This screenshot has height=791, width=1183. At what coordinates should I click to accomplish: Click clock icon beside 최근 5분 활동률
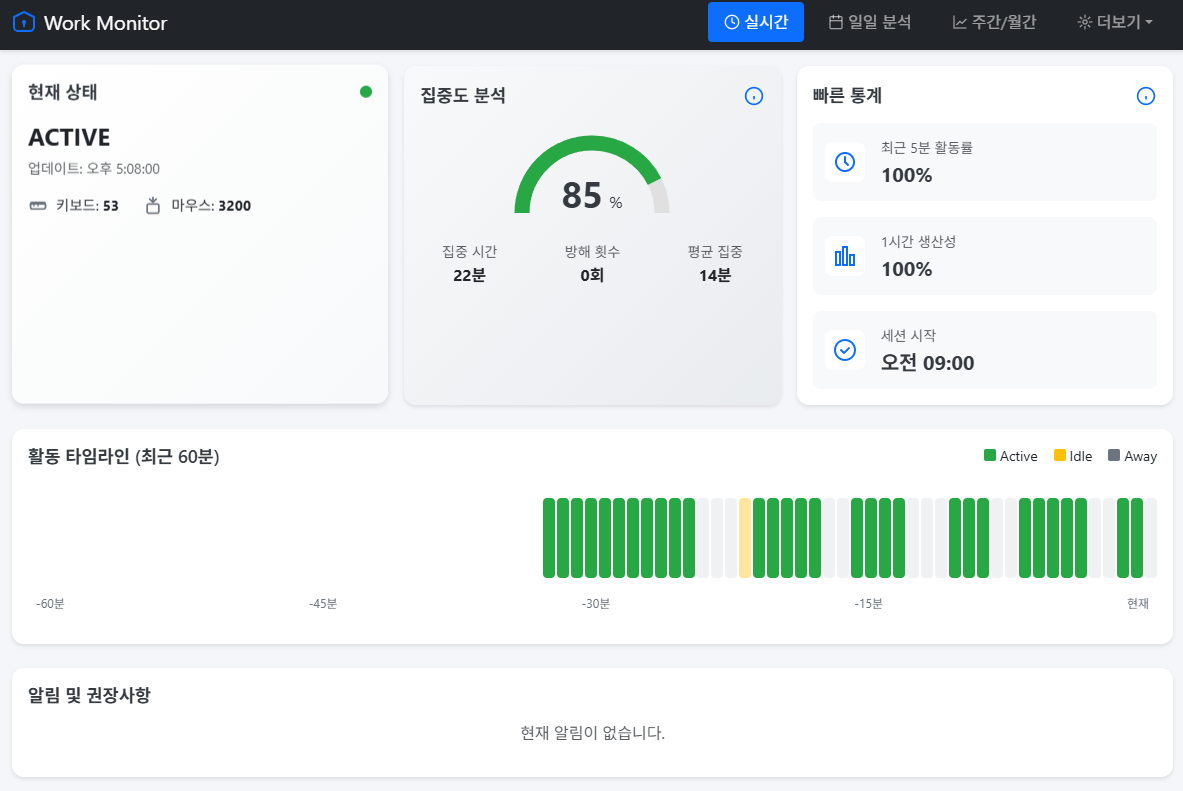click(x=845, y=162)
